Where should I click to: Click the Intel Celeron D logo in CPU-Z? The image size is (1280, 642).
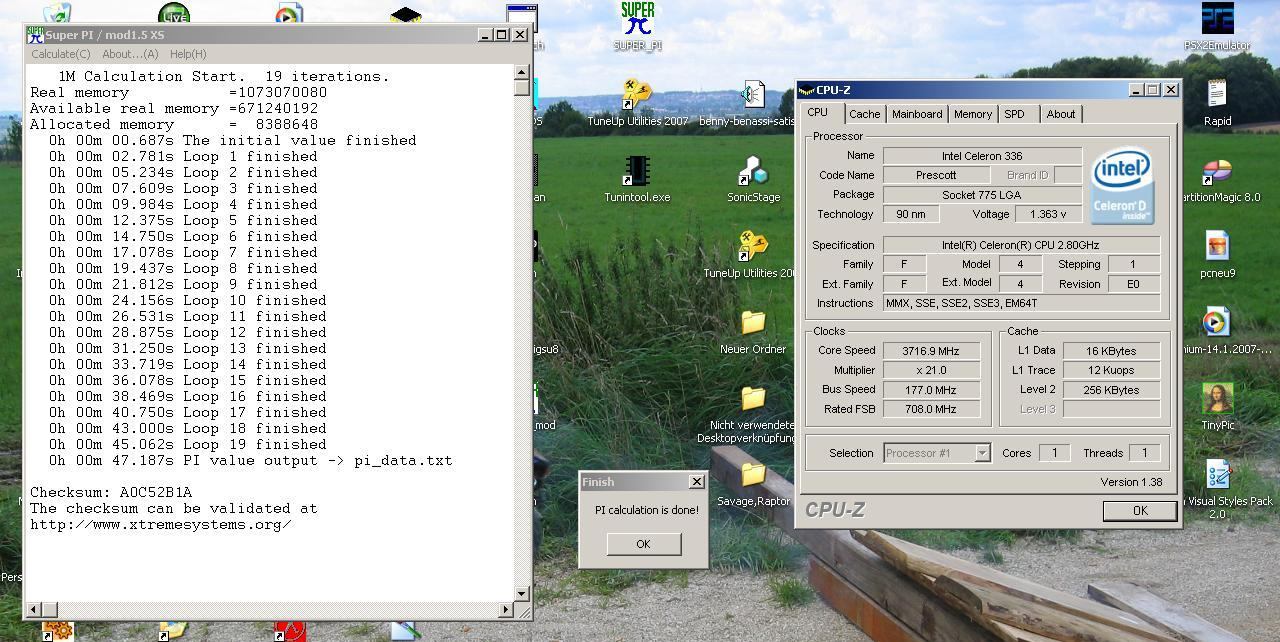[x=1121, y=186]
